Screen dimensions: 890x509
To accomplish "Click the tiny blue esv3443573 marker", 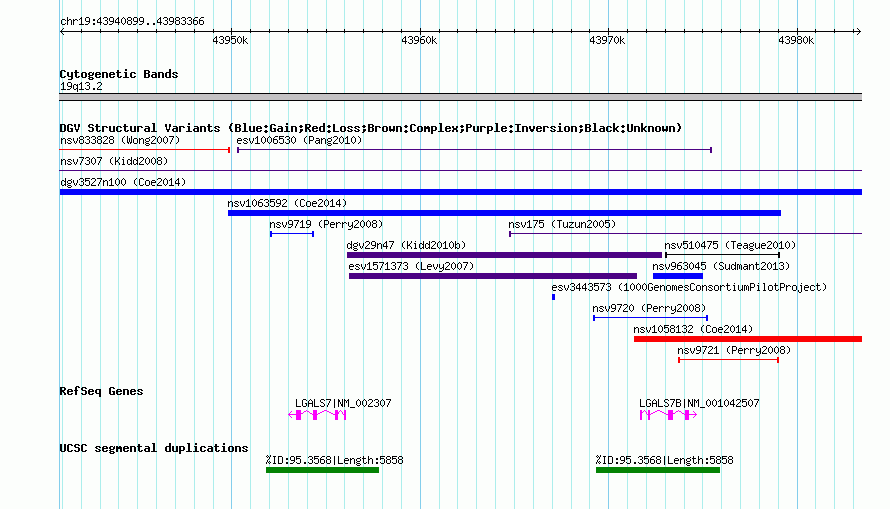I will (553, 297).
